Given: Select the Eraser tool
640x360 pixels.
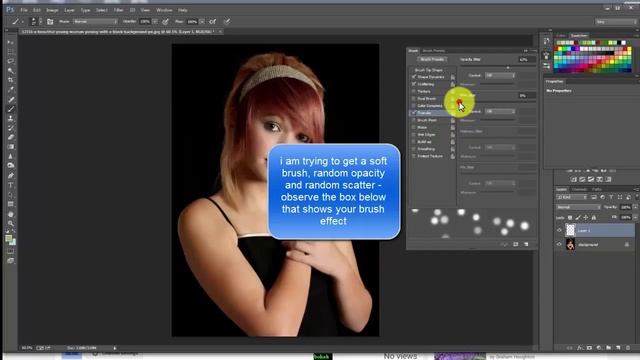Looking at the screenshot, I should [11, 137].
